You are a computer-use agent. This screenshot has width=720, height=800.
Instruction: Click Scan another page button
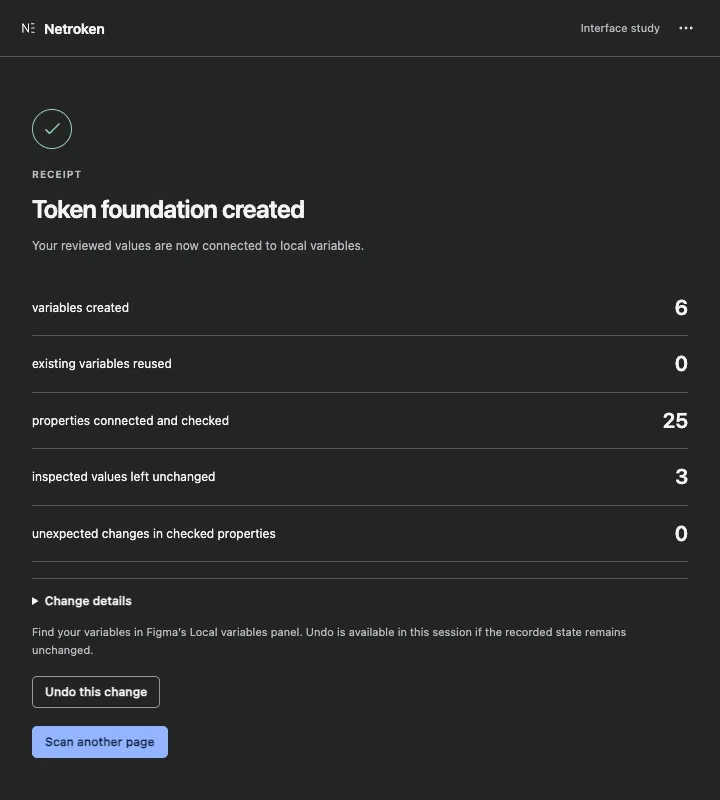tap(100, 742)
